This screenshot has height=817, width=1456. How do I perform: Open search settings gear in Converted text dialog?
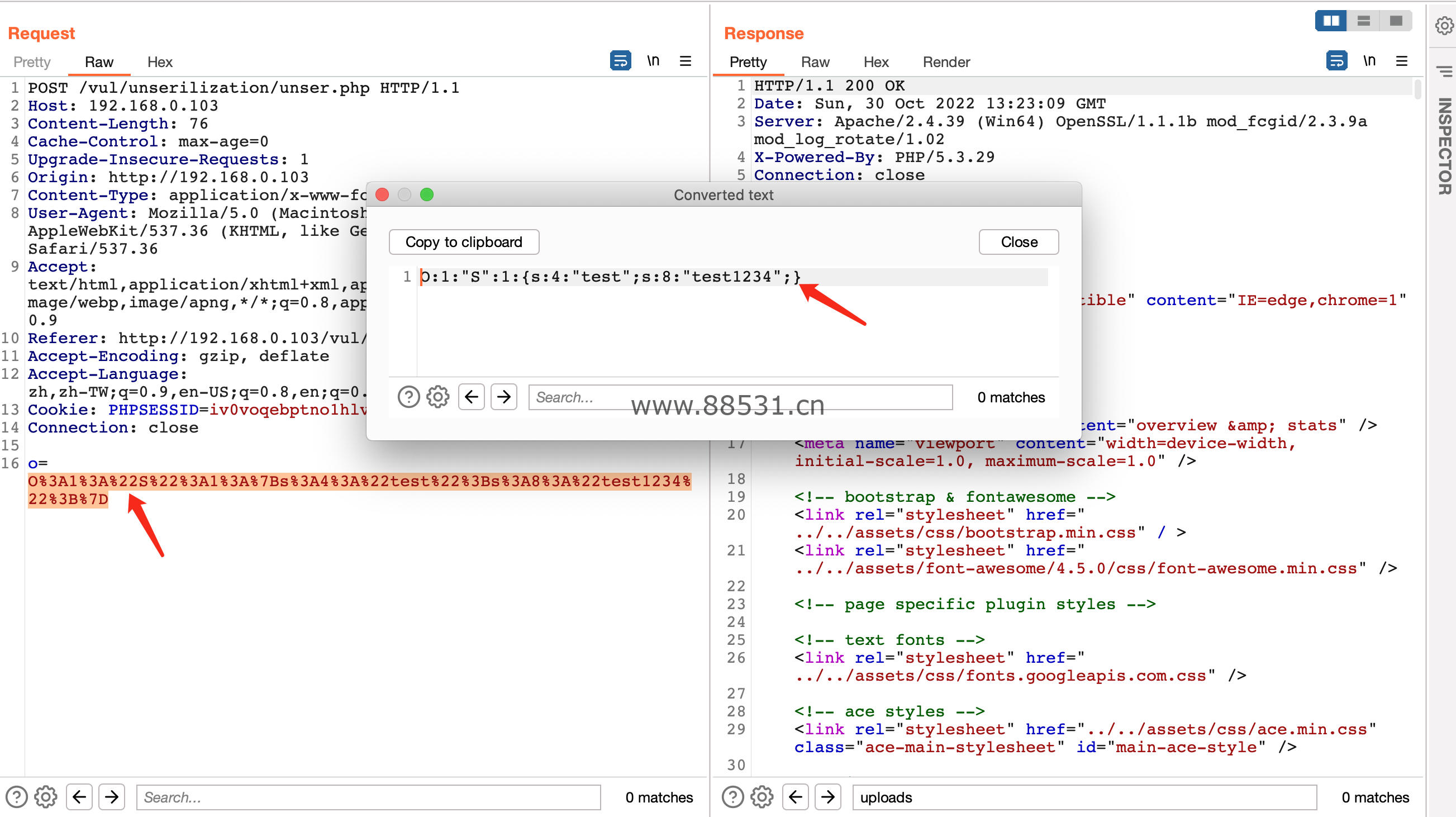(438, 397)
